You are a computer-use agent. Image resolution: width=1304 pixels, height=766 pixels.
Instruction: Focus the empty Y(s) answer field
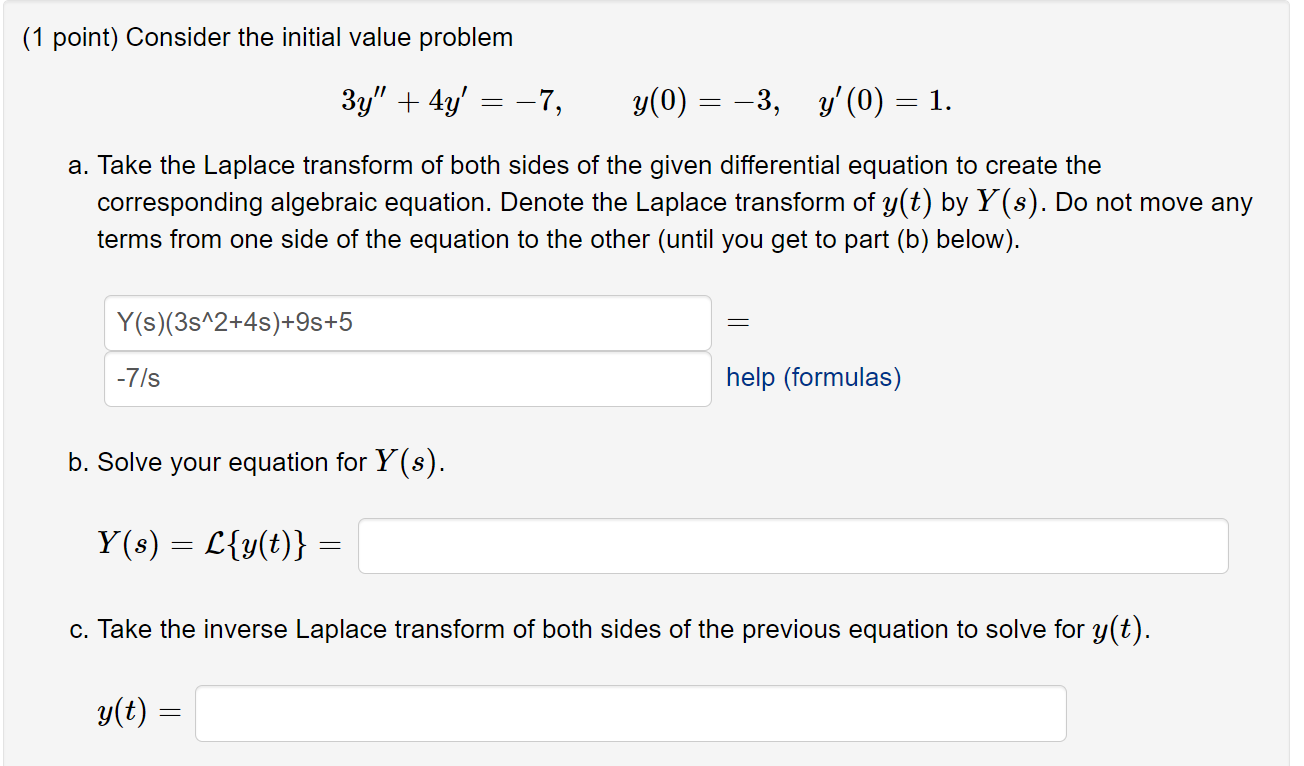(793, 546)
